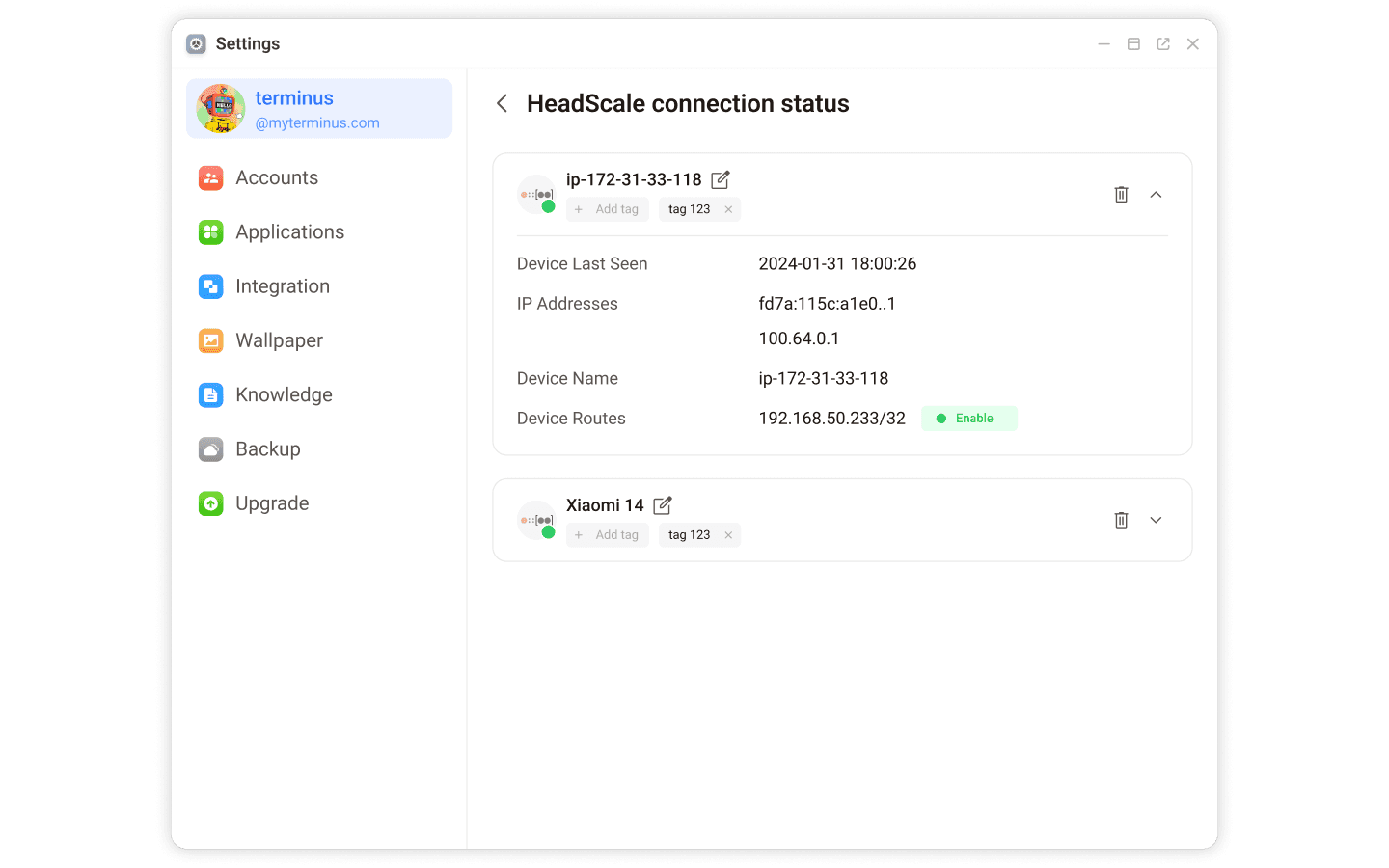Click the Xiaomi 14 device status icon
This screenshot has height=868, width=1389.
coord(536,521)
